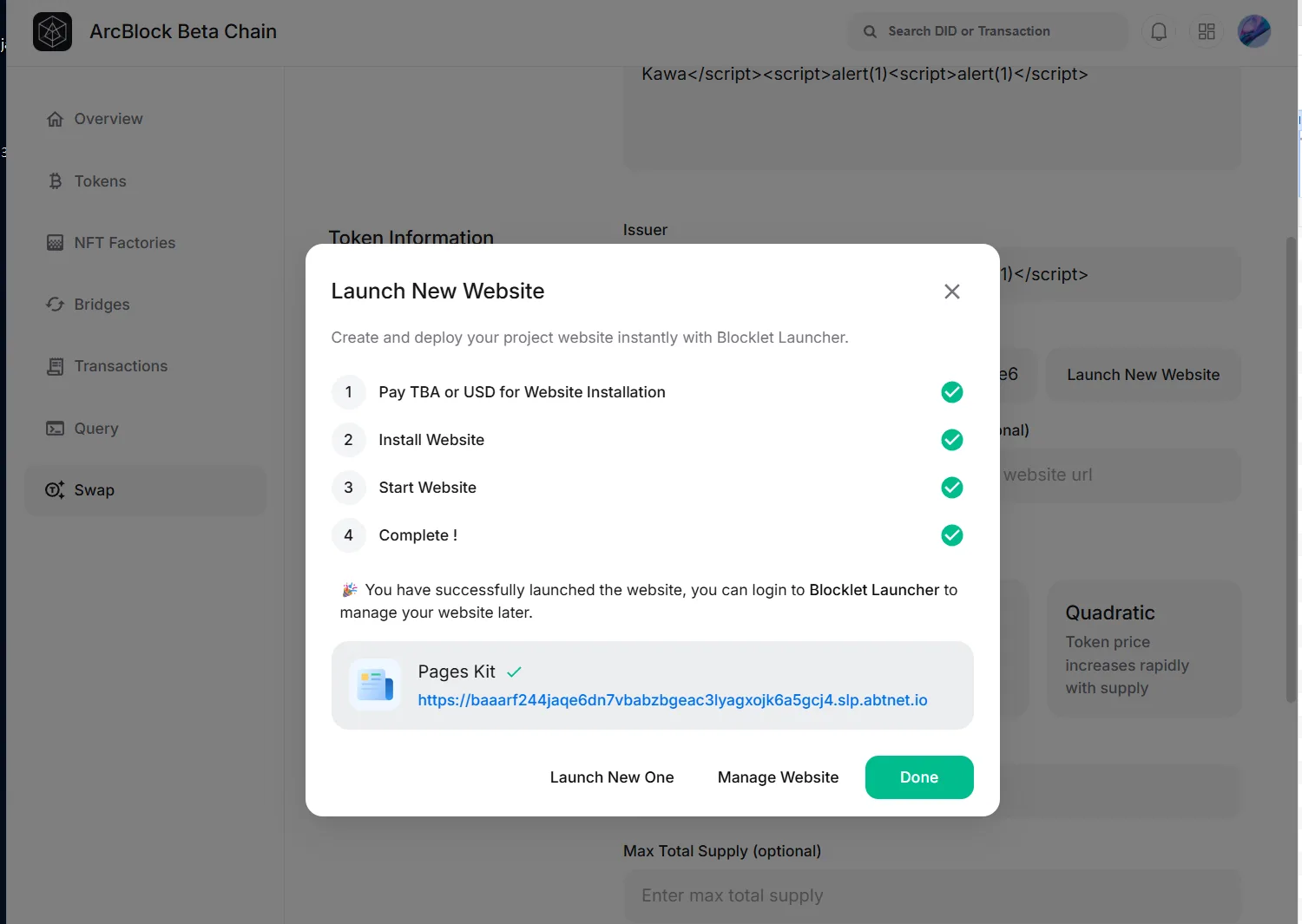Click the Overview home icon
Image resolution: width=1302 pixels, height=924 pixels.
tap(55, 119)
